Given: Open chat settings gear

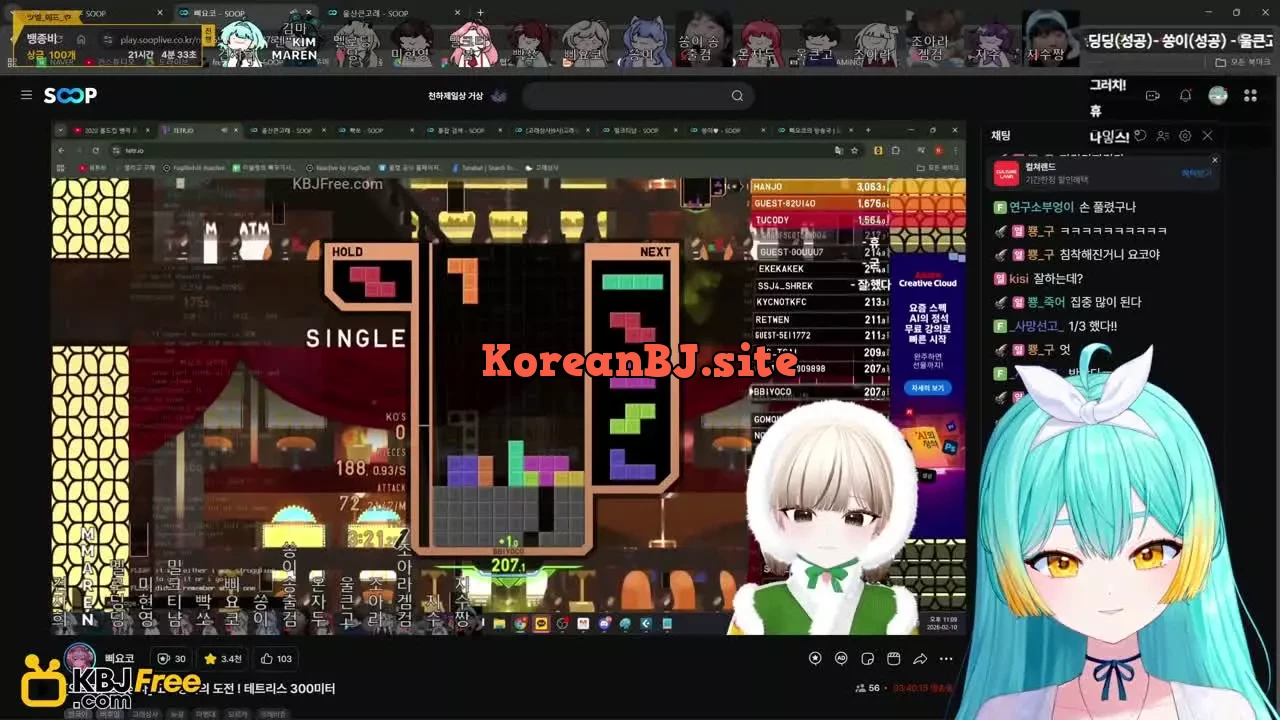Looking at the screenshot, I should click(1185, 136).
